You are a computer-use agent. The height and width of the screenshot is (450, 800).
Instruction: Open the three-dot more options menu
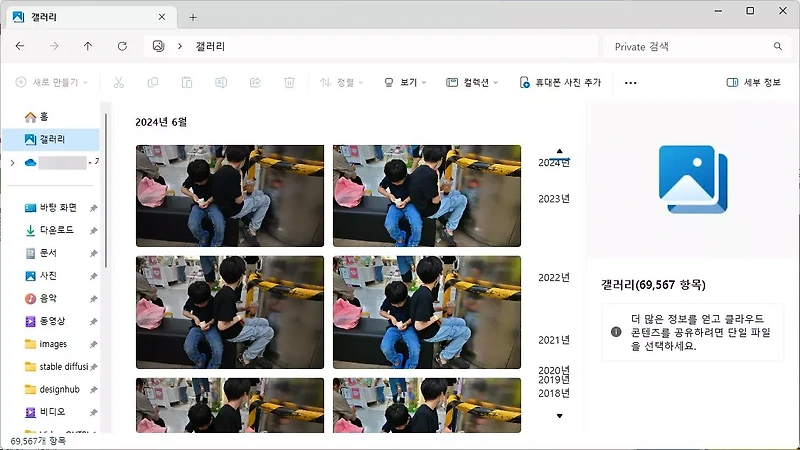631,83
